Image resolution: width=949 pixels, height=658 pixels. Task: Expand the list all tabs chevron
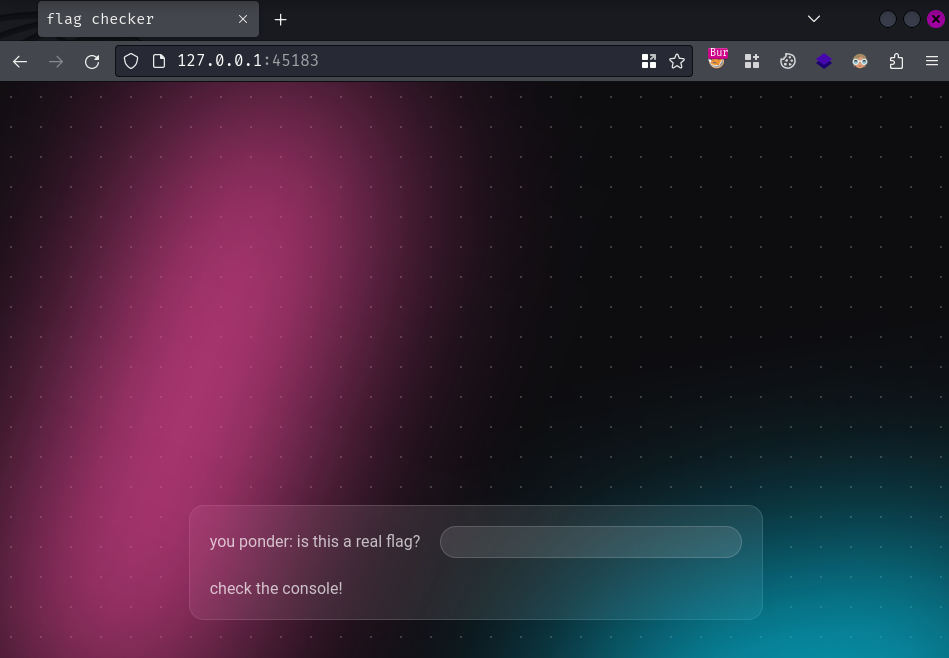[814, 19]
